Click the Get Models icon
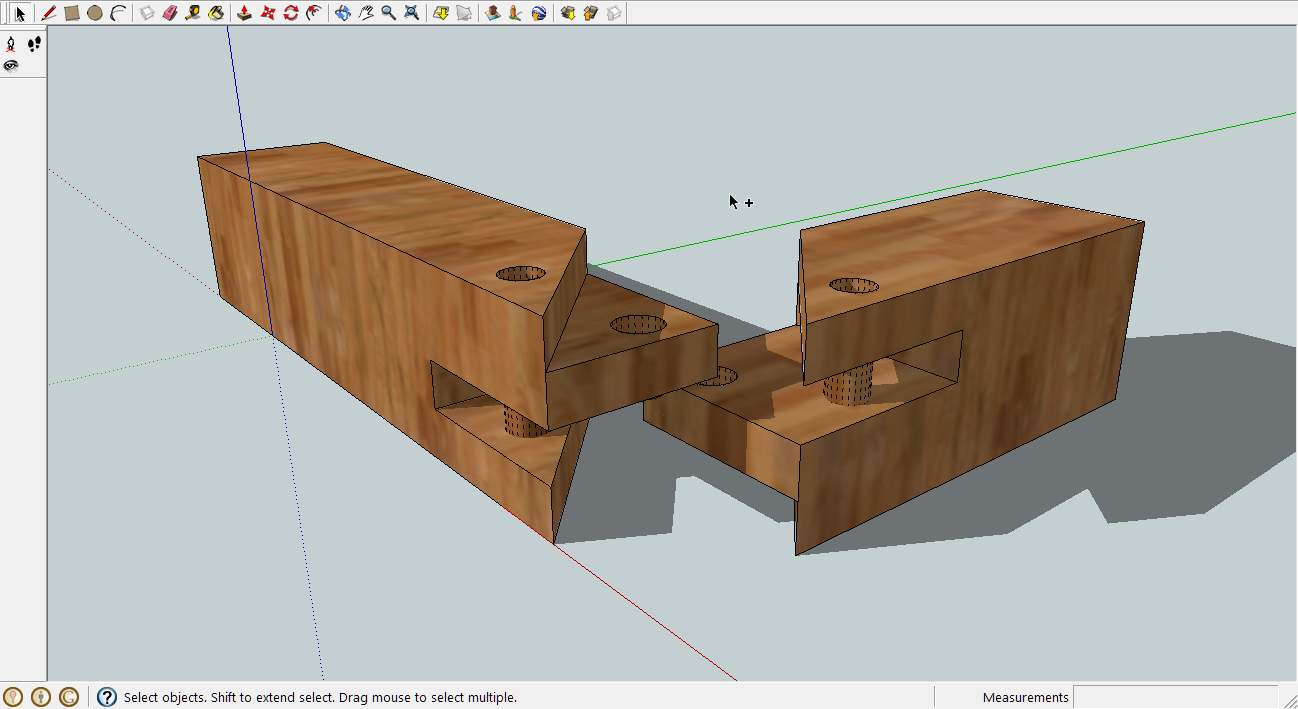This screenshot has height=709, width=1298. click(567, 13)
